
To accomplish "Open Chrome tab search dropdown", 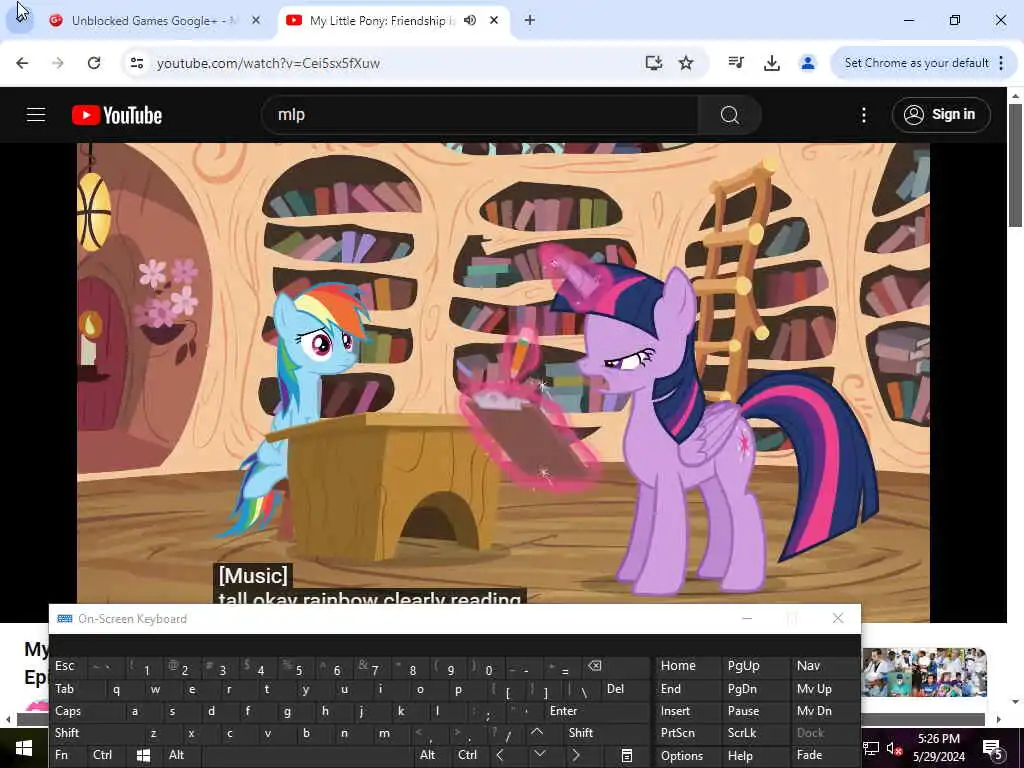I will (20, 18).
